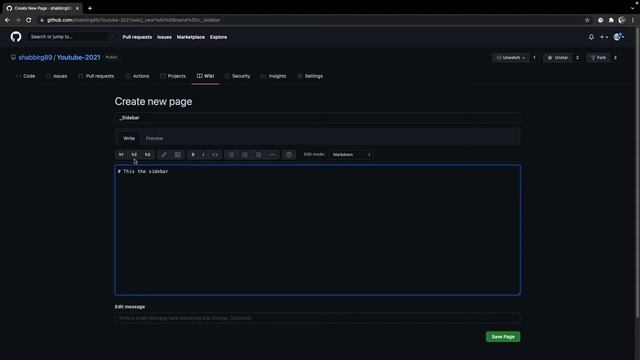Click the GitHub octocat logo
Screen dimensions: 640x360
16,37
